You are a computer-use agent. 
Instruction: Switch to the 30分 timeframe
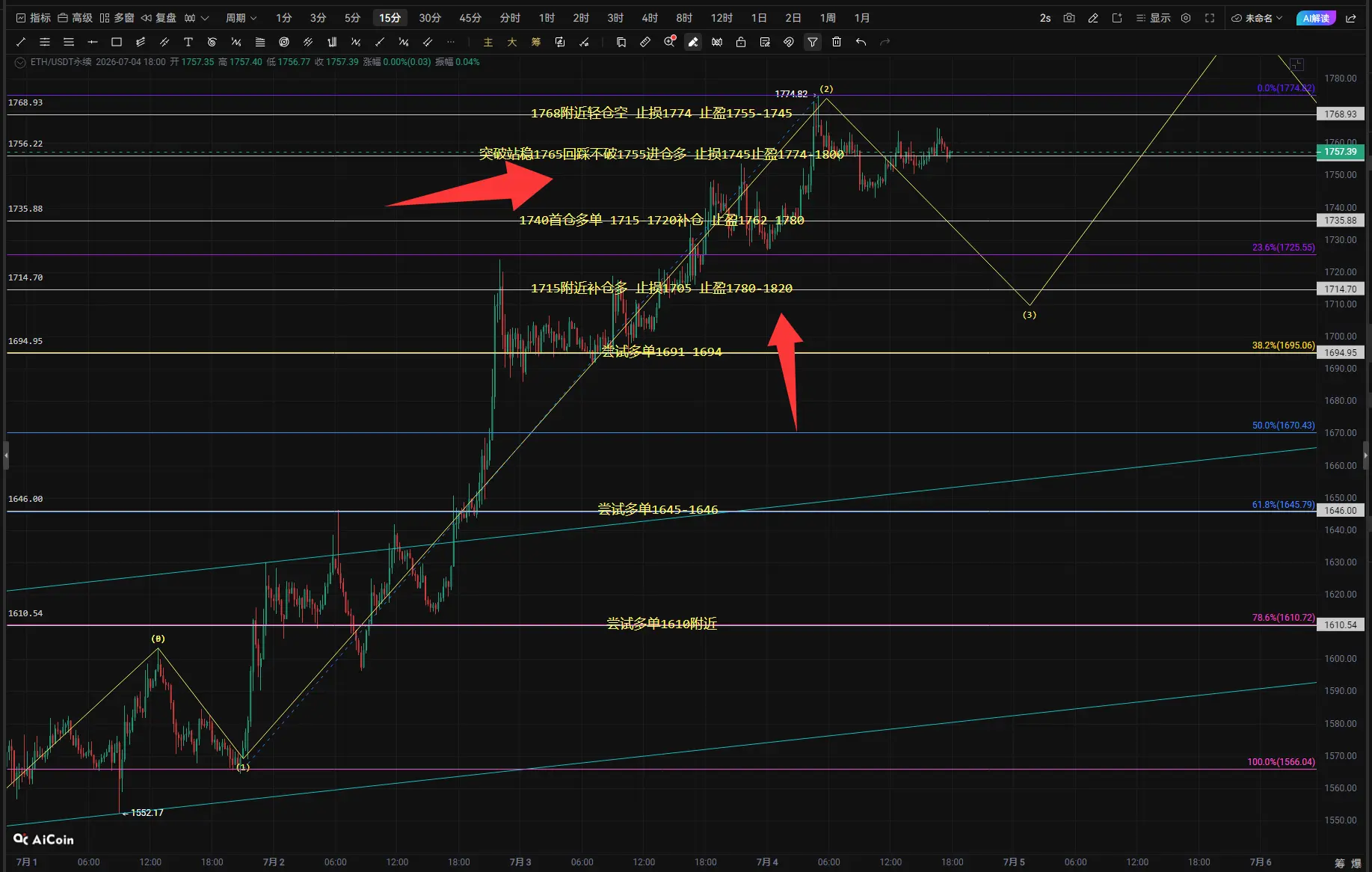[x=430, y=18]
